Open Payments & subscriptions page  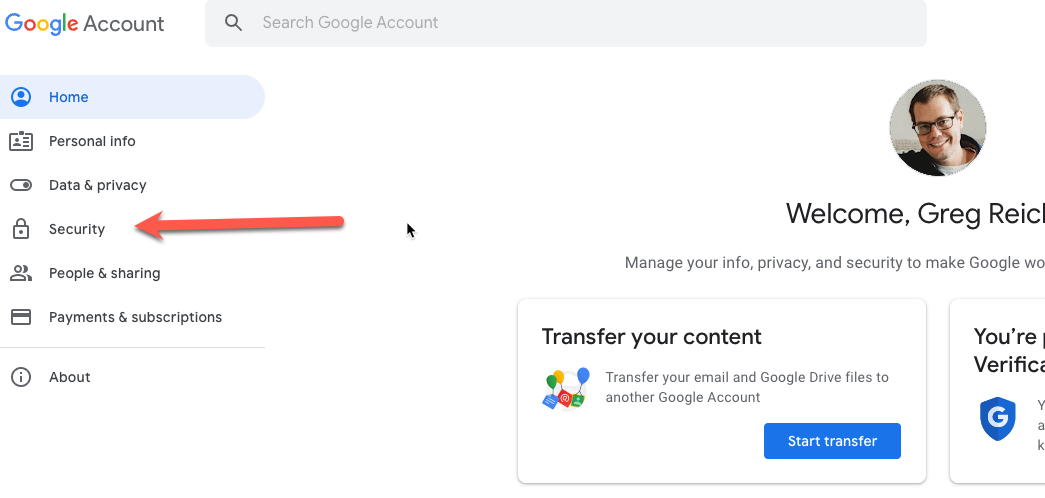[135, 317]
